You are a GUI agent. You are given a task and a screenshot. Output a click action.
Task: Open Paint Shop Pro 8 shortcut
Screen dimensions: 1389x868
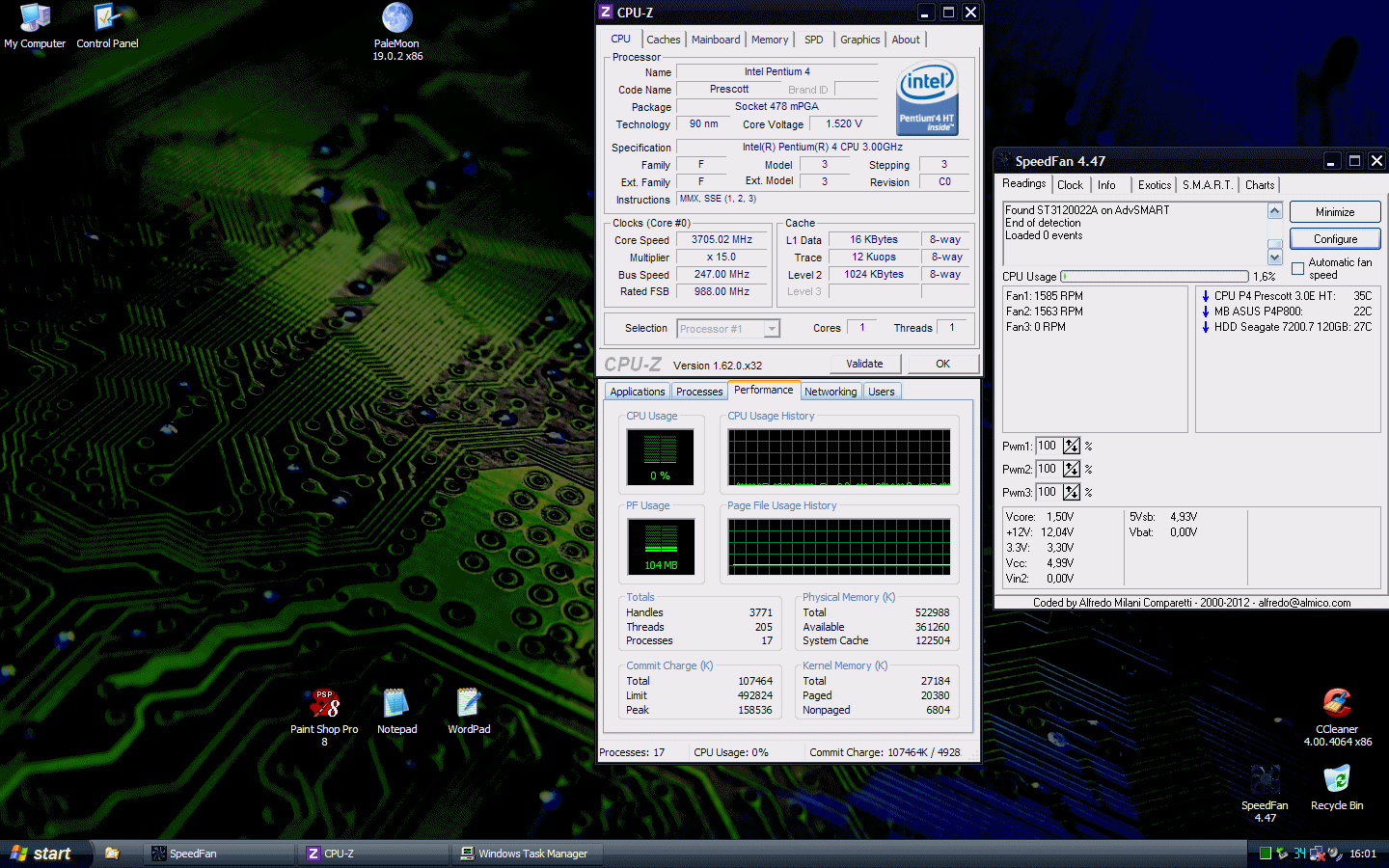[324, 704]
